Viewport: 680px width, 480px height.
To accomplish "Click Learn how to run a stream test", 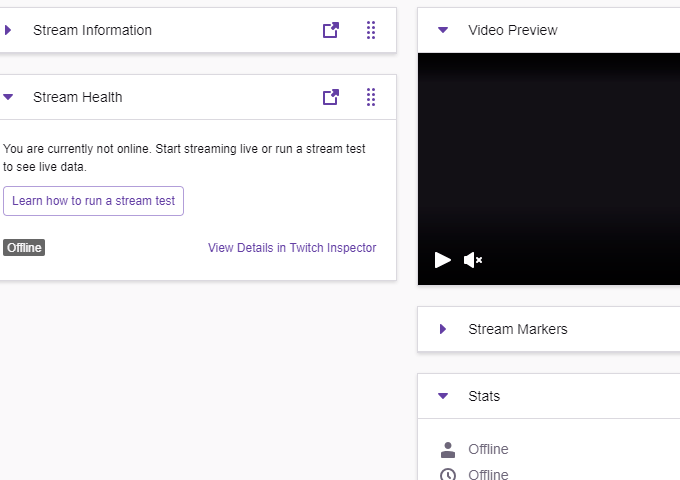I will [94, 201].
